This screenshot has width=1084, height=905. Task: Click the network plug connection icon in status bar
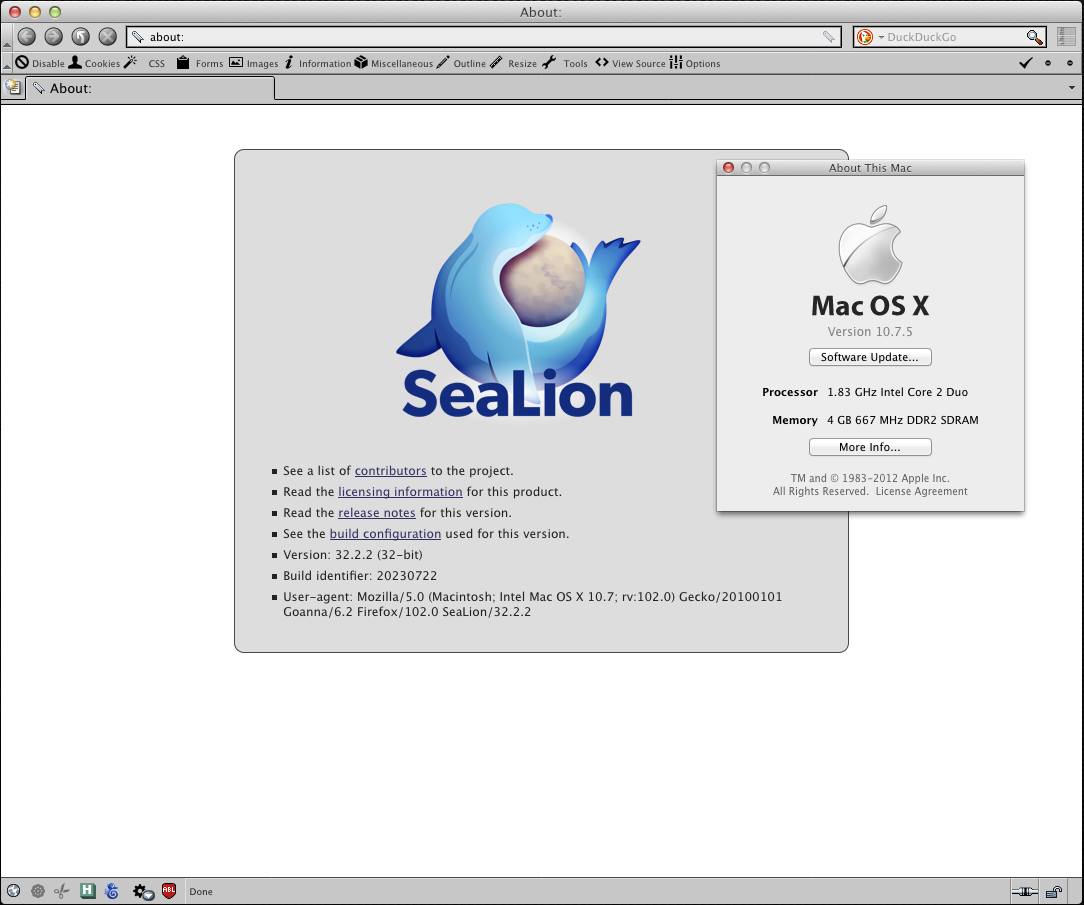tap(1025, 891)
